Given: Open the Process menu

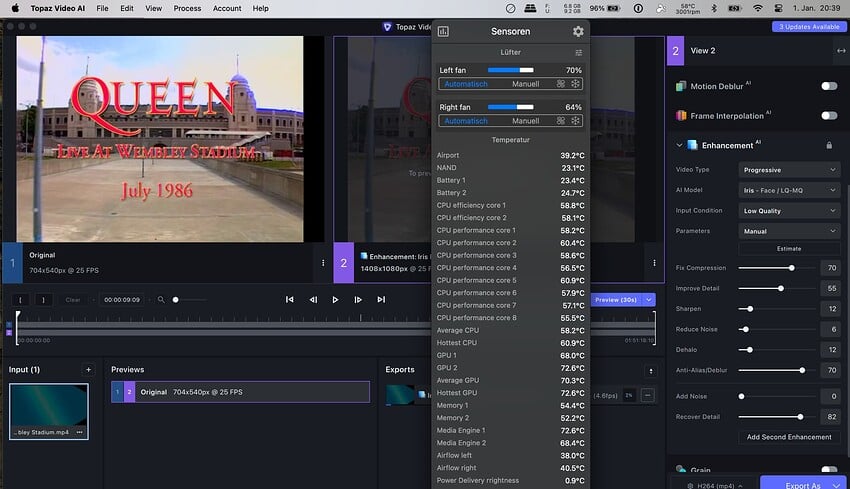Looking at the screenshot, I should [187, 8].
